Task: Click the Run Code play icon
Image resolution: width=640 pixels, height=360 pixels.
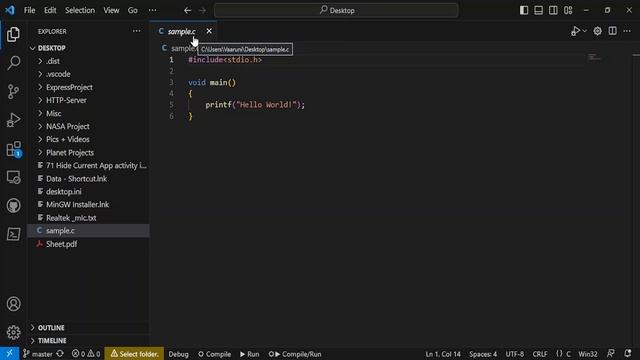Action: coord(575,31)
